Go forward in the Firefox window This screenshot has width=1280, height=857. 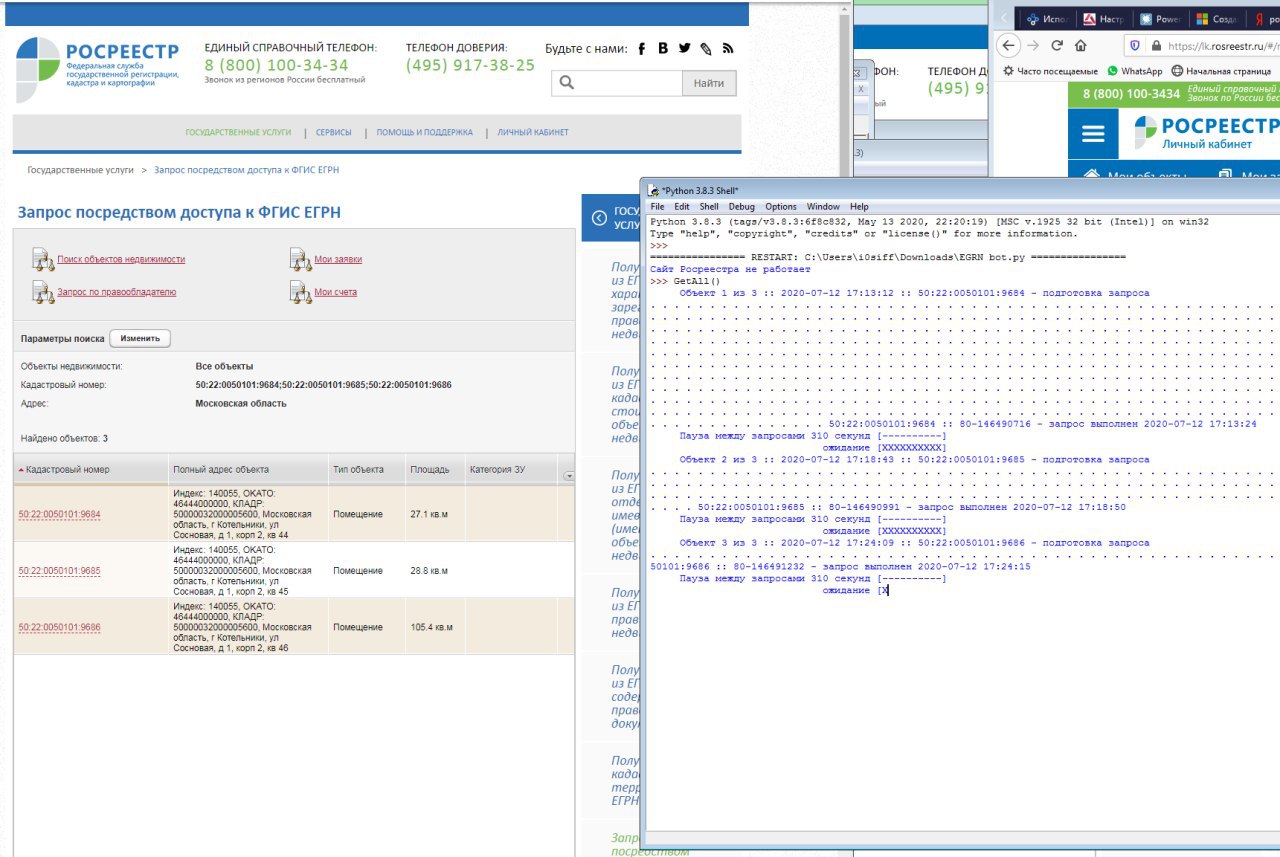pyautogui.click(x=1033, y=45)
